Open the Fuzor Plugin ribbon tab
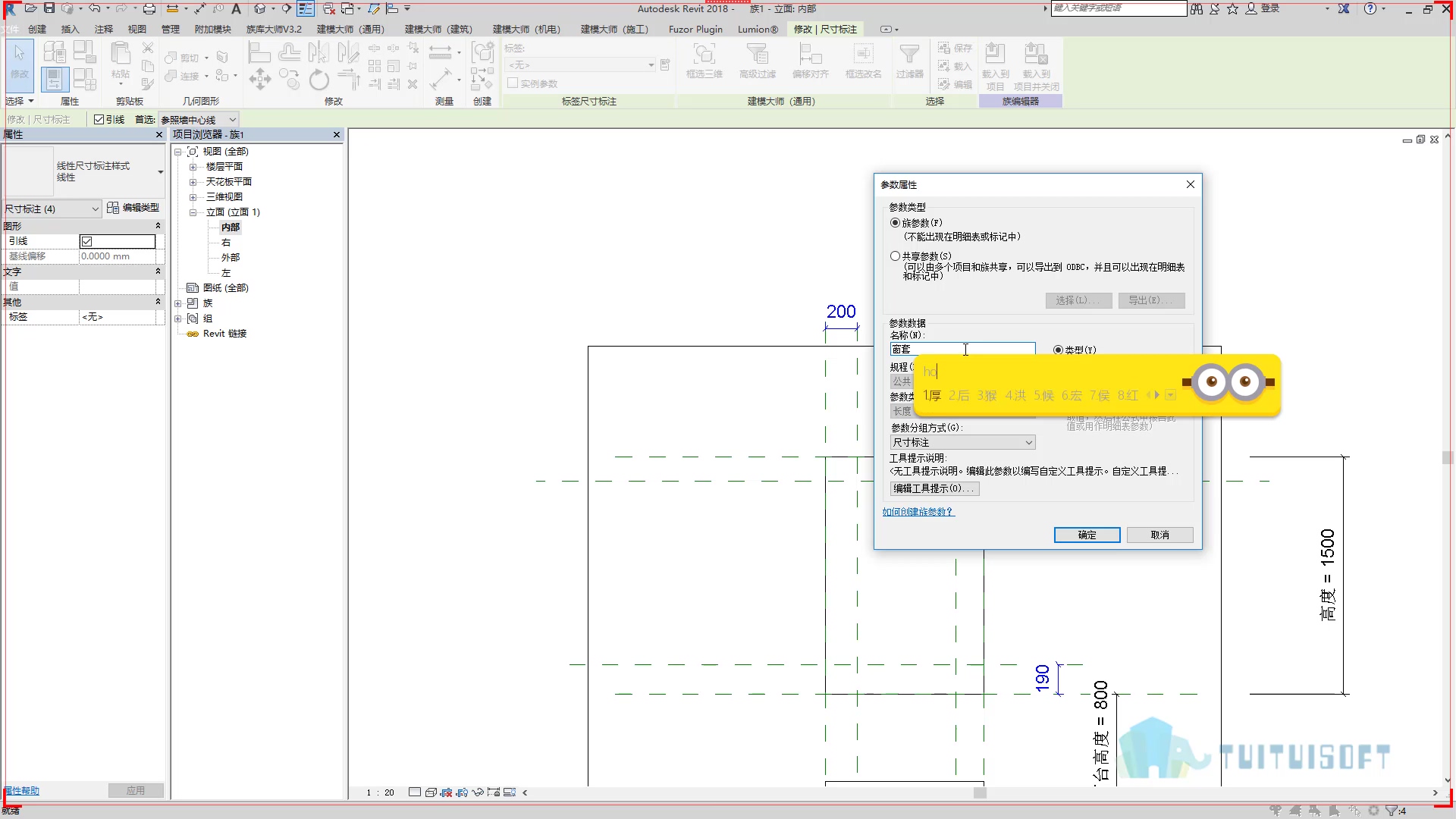Screen dimensions: 1456x819 pos(695,29)
